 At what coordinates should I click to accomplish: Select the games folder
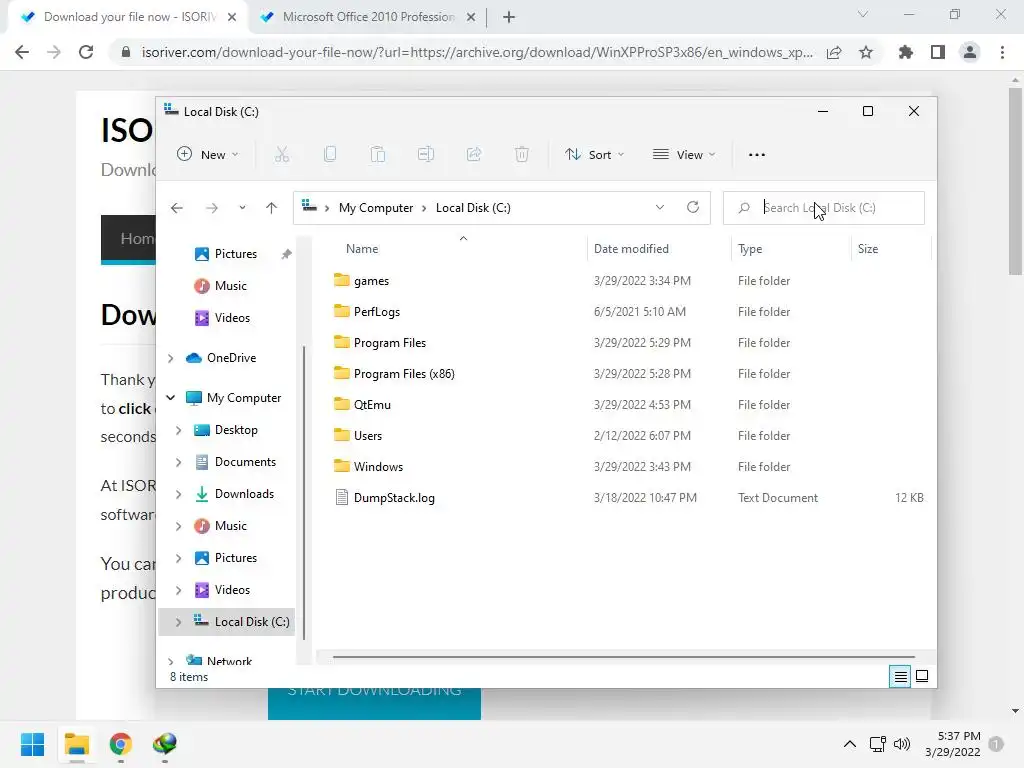371,281
